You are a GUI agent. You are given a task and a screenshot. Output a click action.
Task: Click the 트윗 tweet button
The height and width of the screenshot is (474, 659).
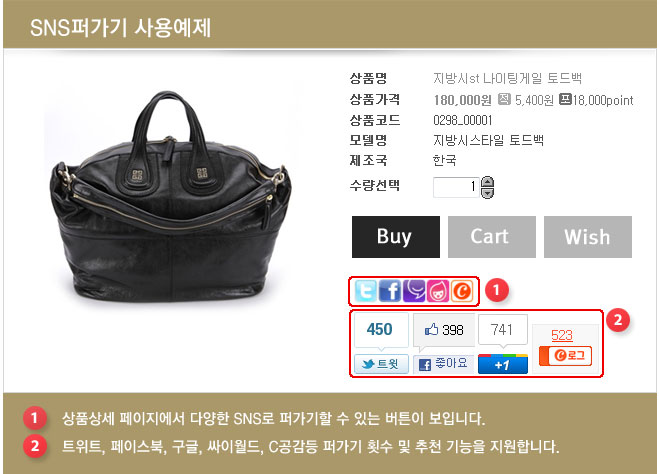point(381,364)
